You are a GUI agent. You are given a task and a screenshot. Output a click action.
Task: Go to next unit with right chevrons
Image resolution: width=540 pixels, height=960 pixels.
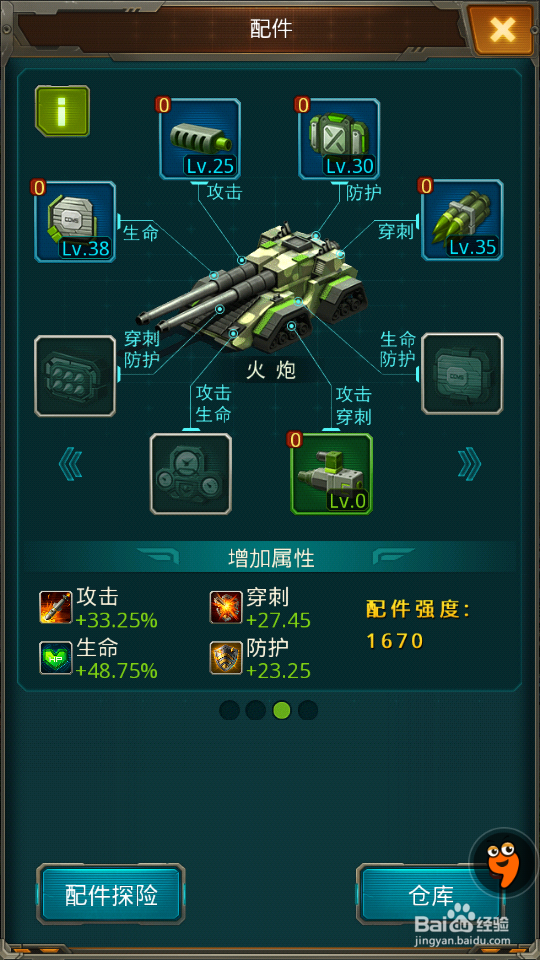pos(470,465)
